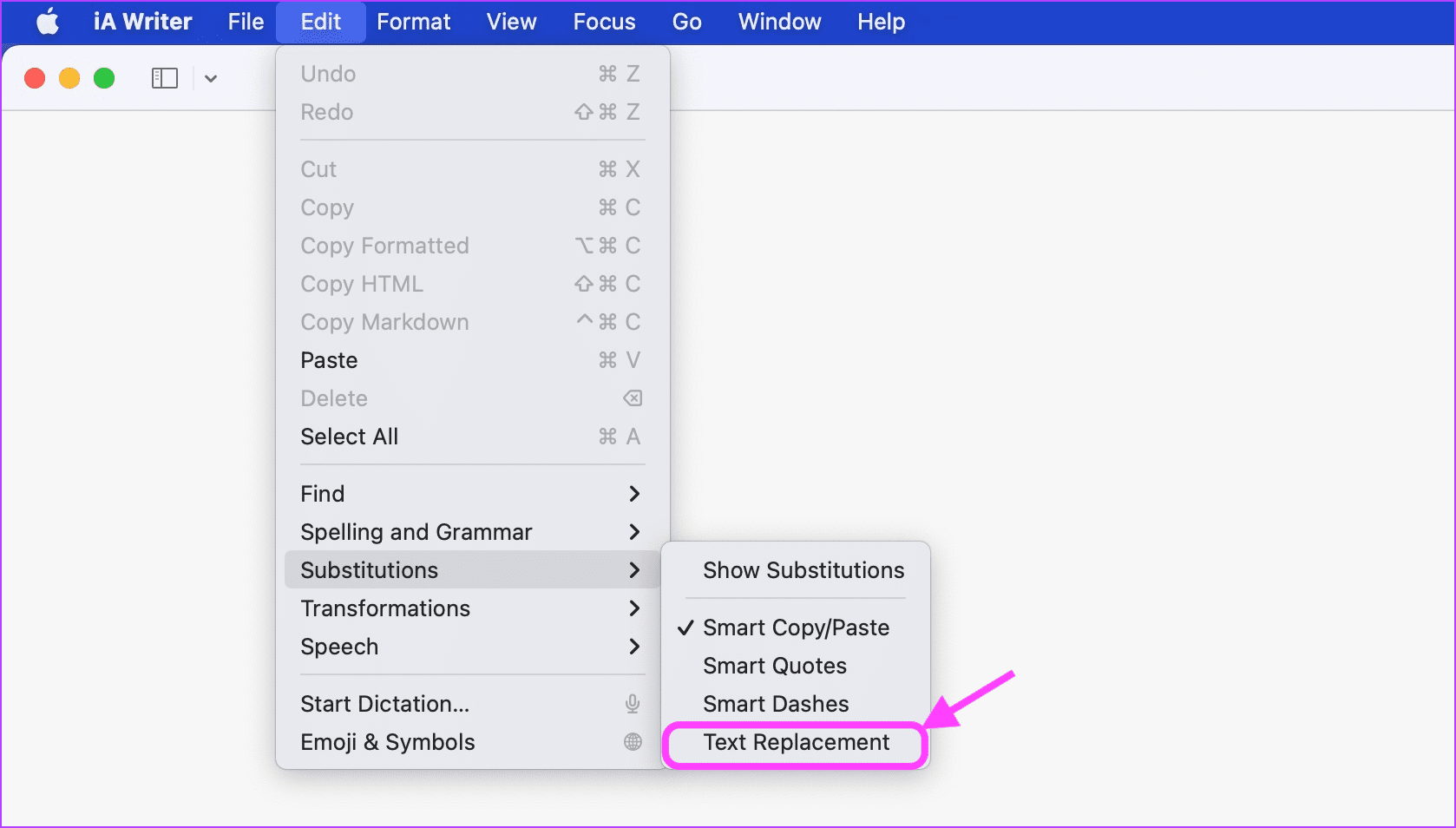Viewport: 1456px width, 828px height.
Task: Select Show Substitutions in submenu
Action: [796, 570]
